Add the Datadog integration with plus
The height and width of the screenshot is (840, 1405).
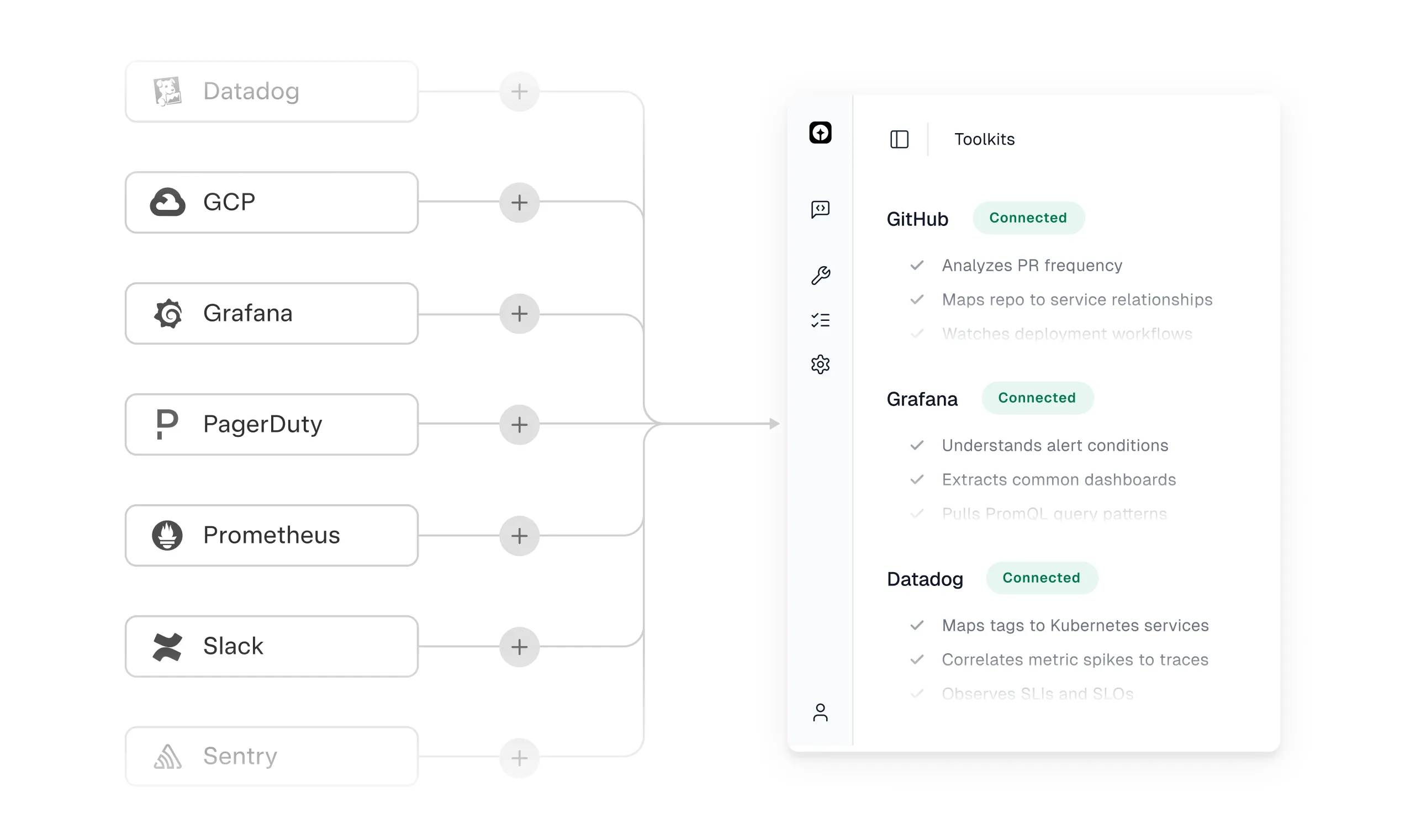pos(519,92)
